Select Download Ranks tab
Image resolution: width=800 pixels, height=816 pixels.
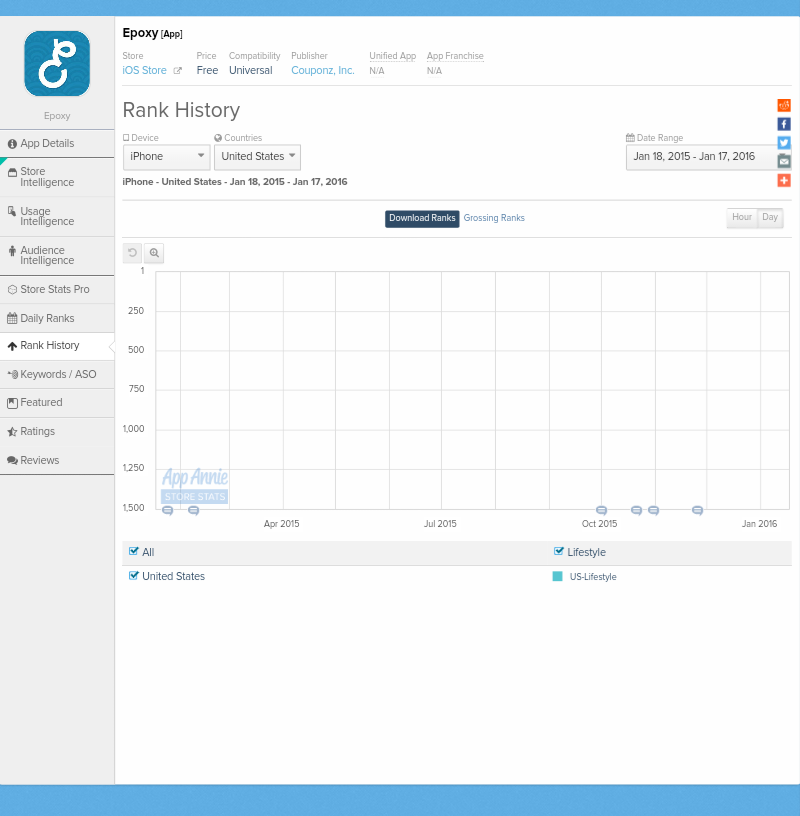point(422,218)
